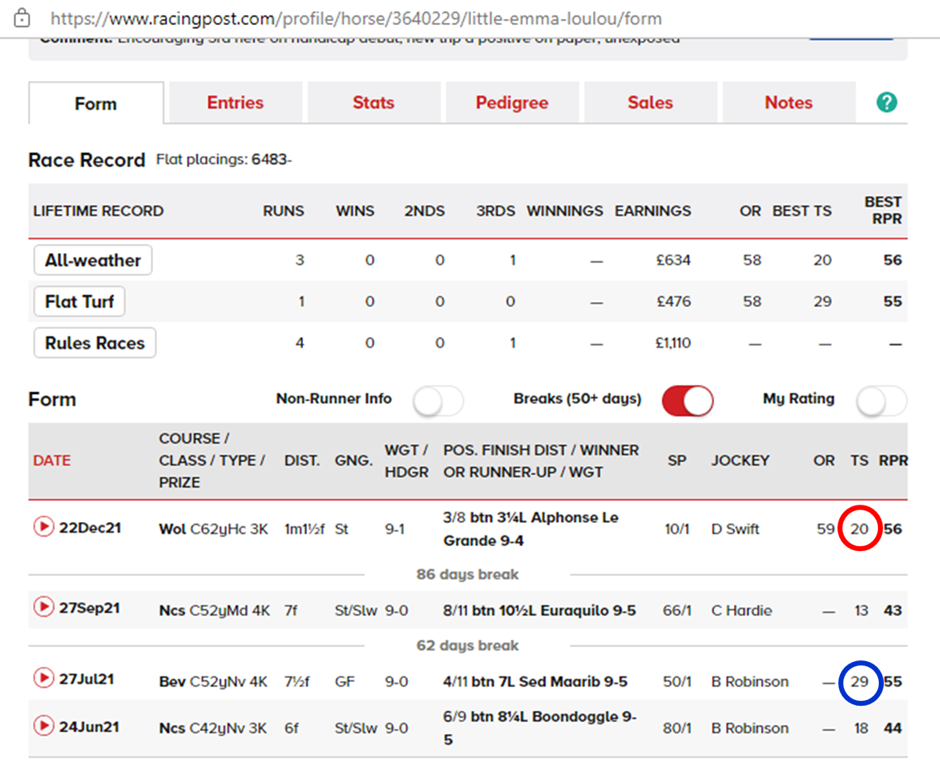This screenshot has width=940, height=772.
Task: Switch to the Sales tab
Action: point(650,101)
